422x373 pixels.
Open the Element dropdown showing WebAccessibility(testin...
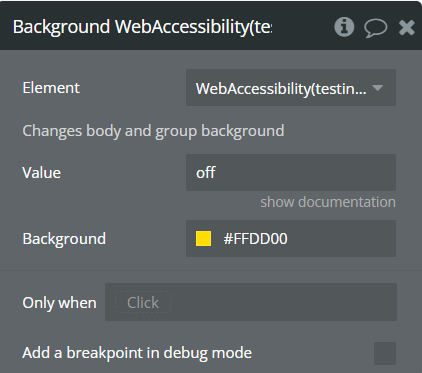[x=291, y=88]
